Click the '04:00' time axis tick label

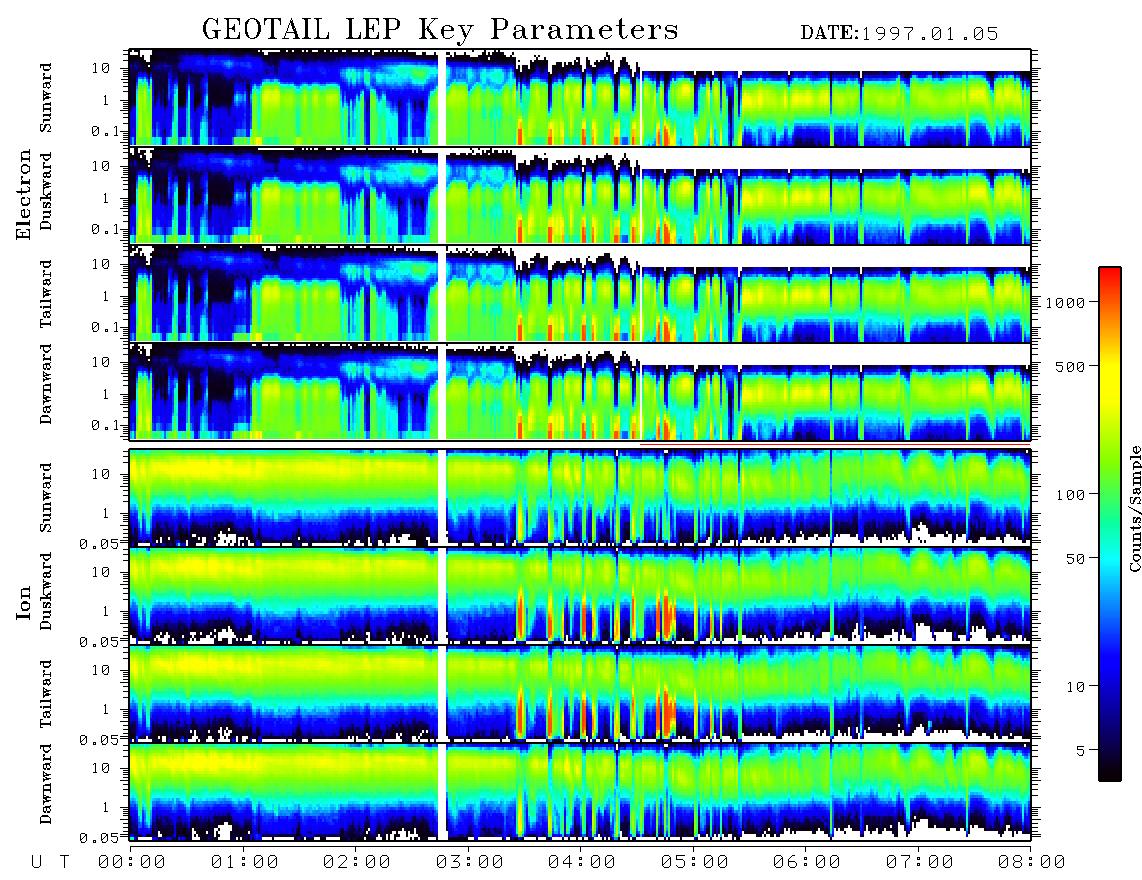(582, 863)
